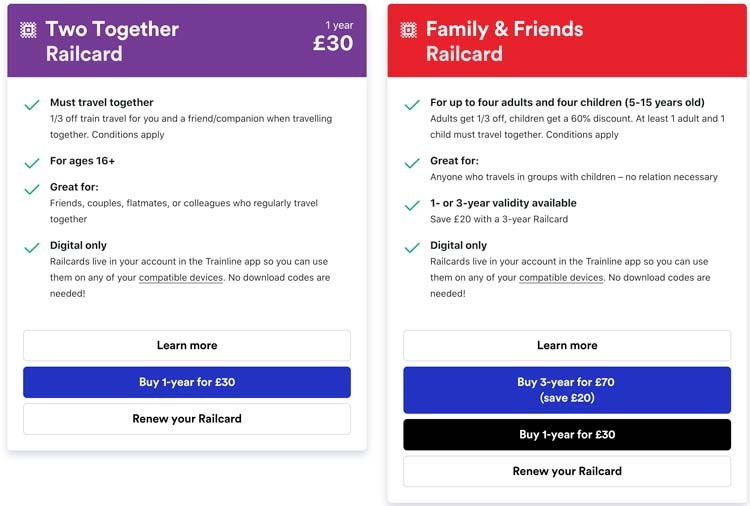Open compatible devices link in Family & Friends card
Image resolution: width=750 pixels, height=506 pixels.
561,278
